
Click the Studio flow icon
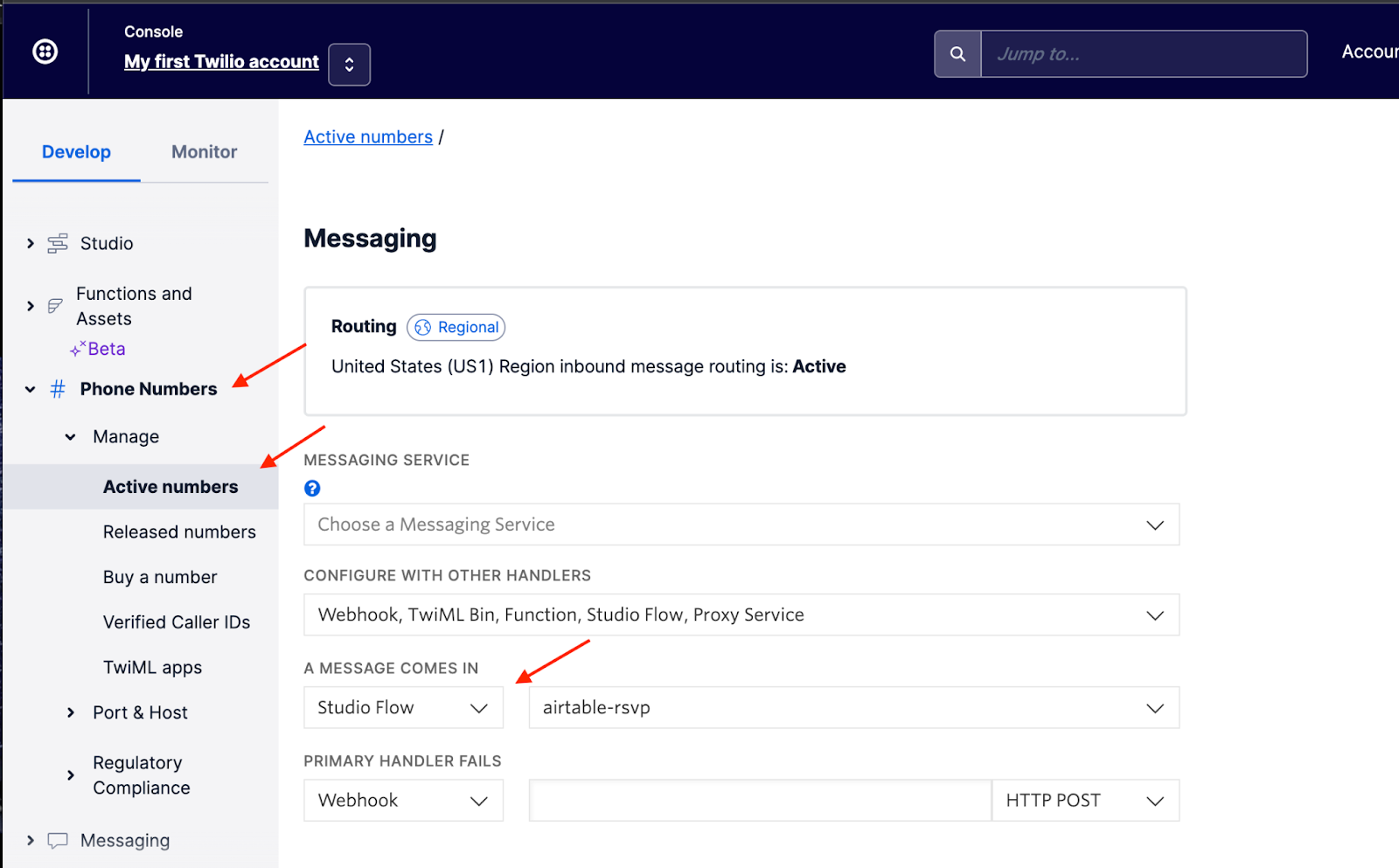click(x=58, y=244)
